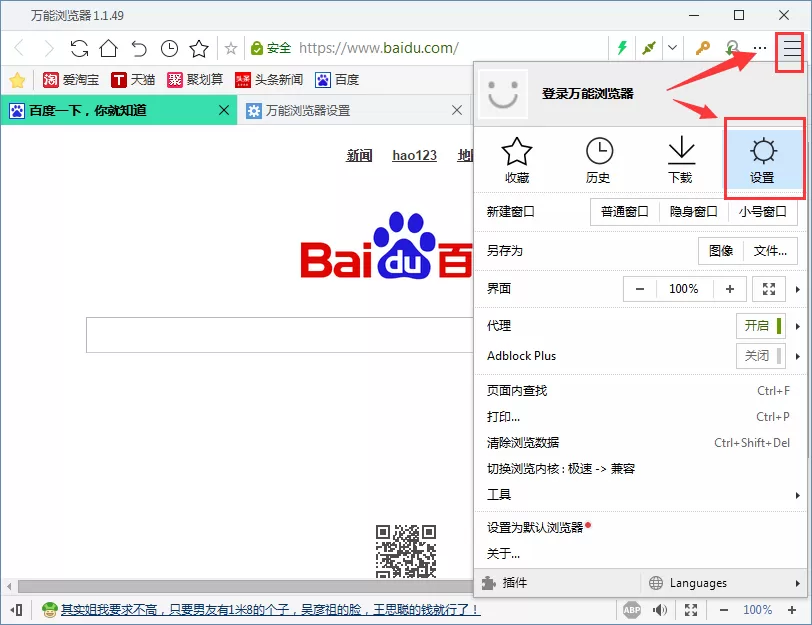Image resolution: width=812 pixels, height=625 pixels.
Task: Click the forward navigation arrow
Action: click(49, 48)
